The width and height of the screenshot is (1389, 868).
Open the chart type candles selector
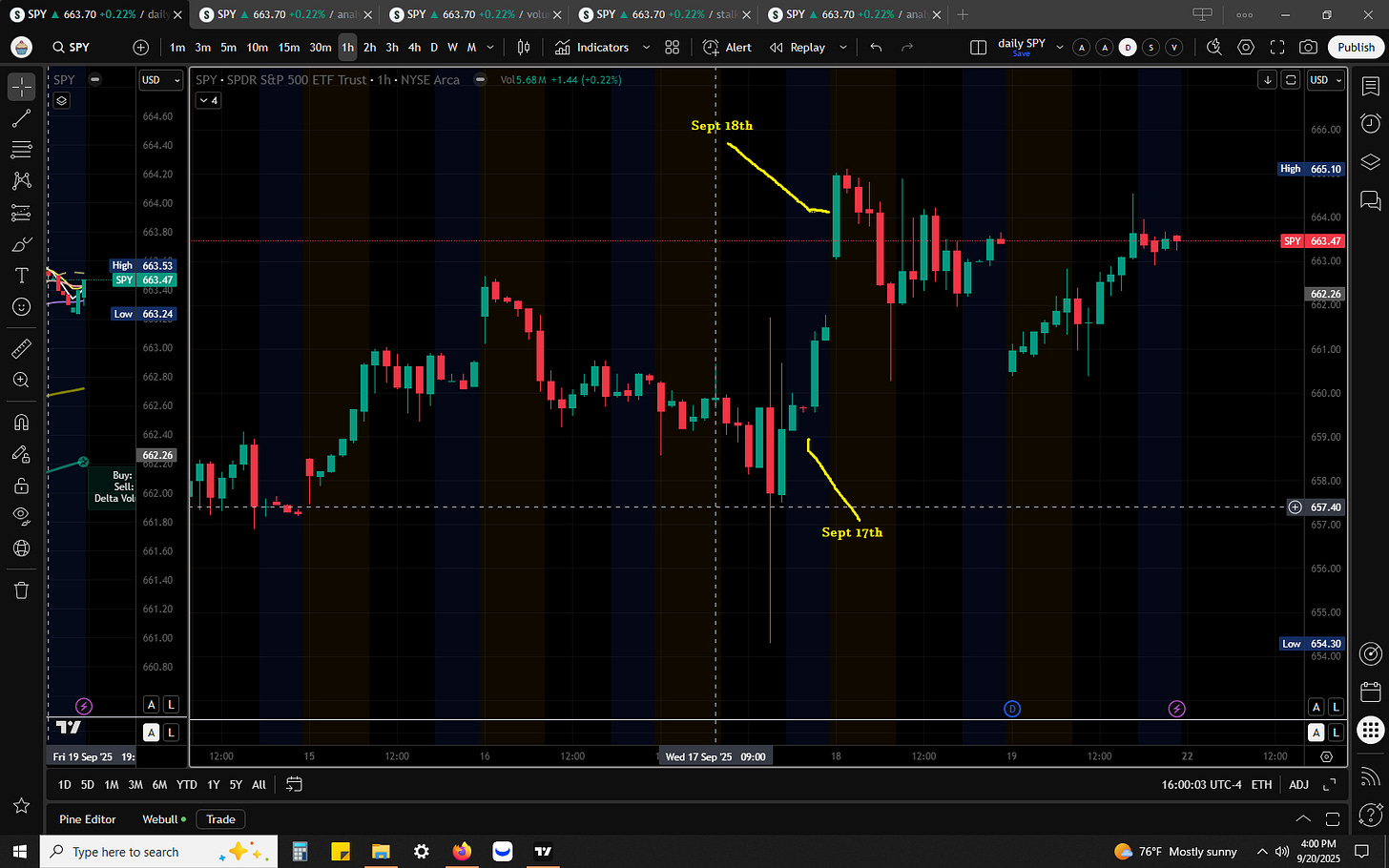(524, 47)
